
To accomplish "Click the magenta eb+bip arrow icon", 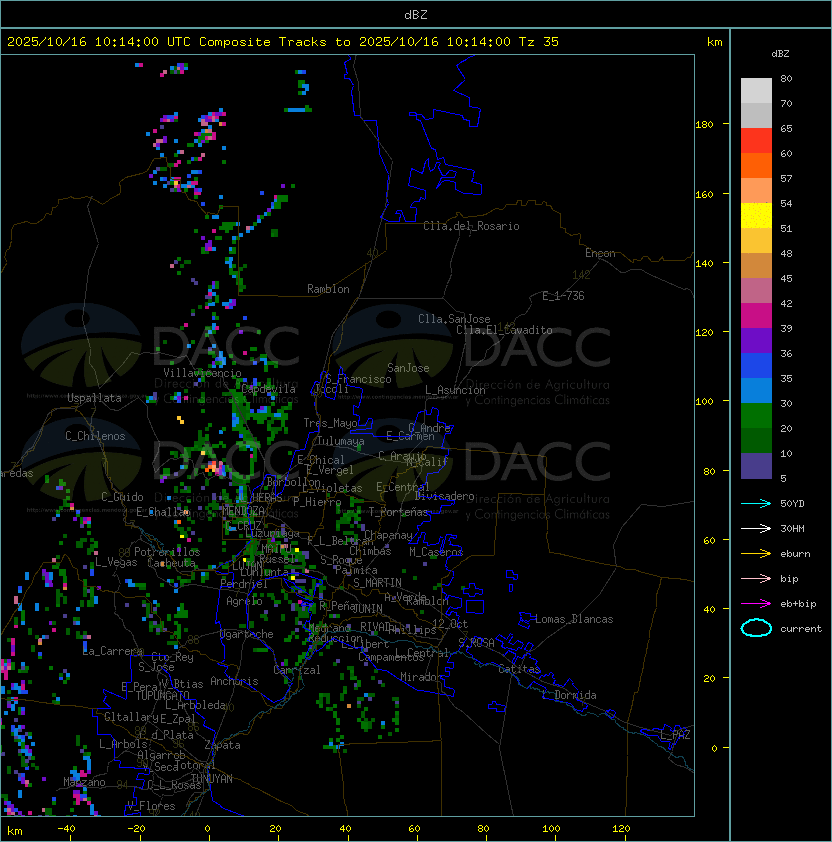I will (x=756, y=604).
